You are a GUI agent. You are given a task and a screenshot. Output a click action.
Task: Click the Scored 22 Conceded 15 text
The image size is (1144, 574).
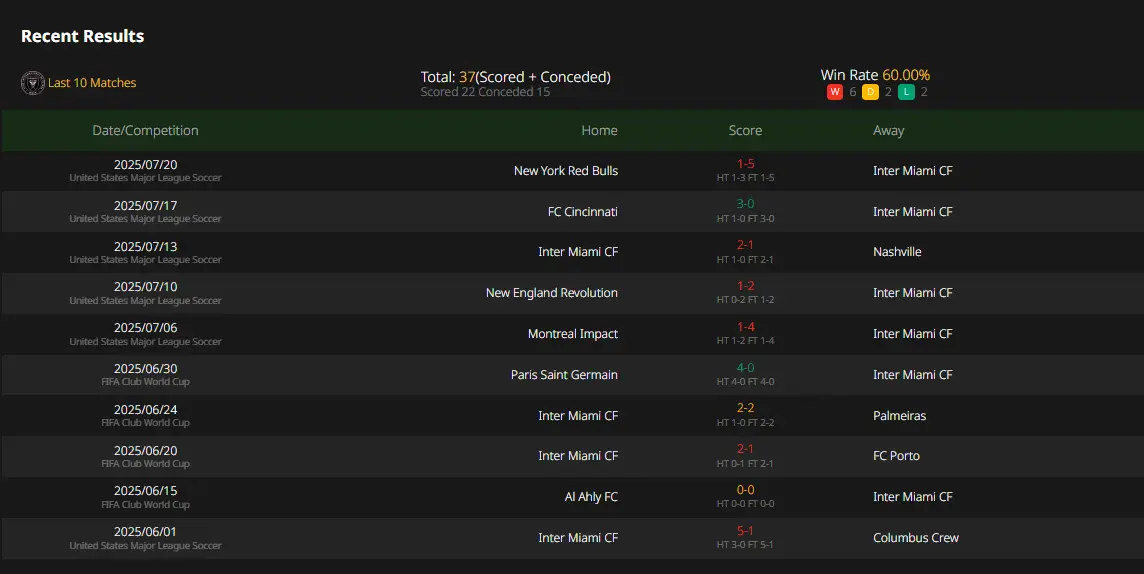tap(485, 92)
